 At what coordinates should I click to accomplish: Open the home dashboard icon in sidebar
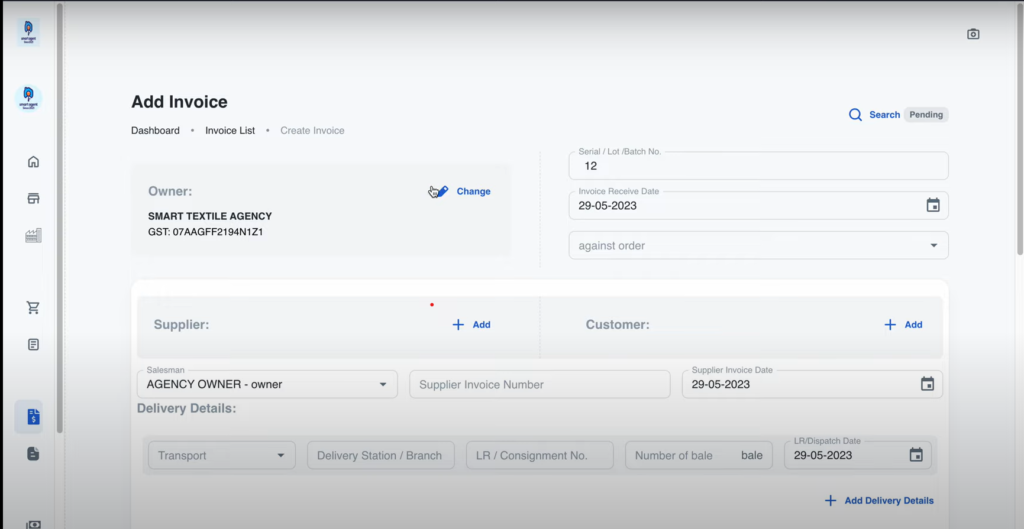coord(33,162)
